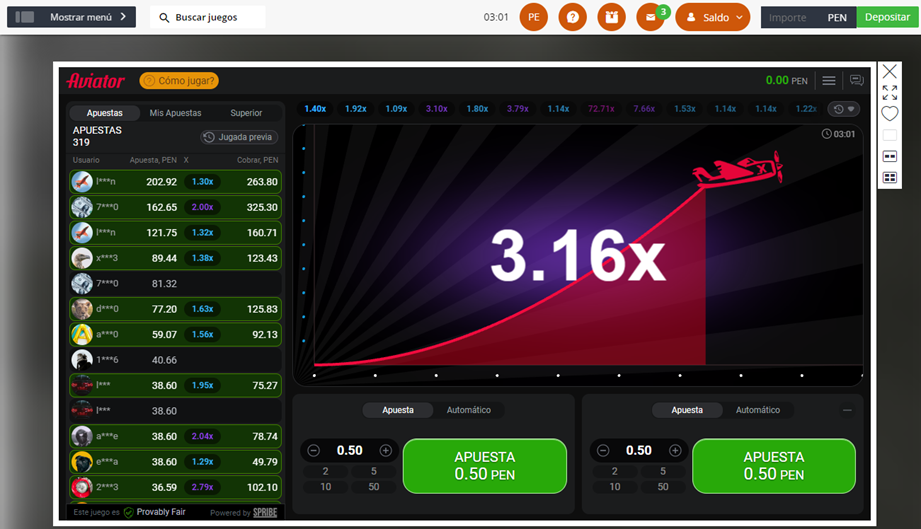Image resolution: width=921 pixels, height=529 pixels.
Task: Switch left bet panel to Automático
Action: pyautogui.click(x=468, y=410)
